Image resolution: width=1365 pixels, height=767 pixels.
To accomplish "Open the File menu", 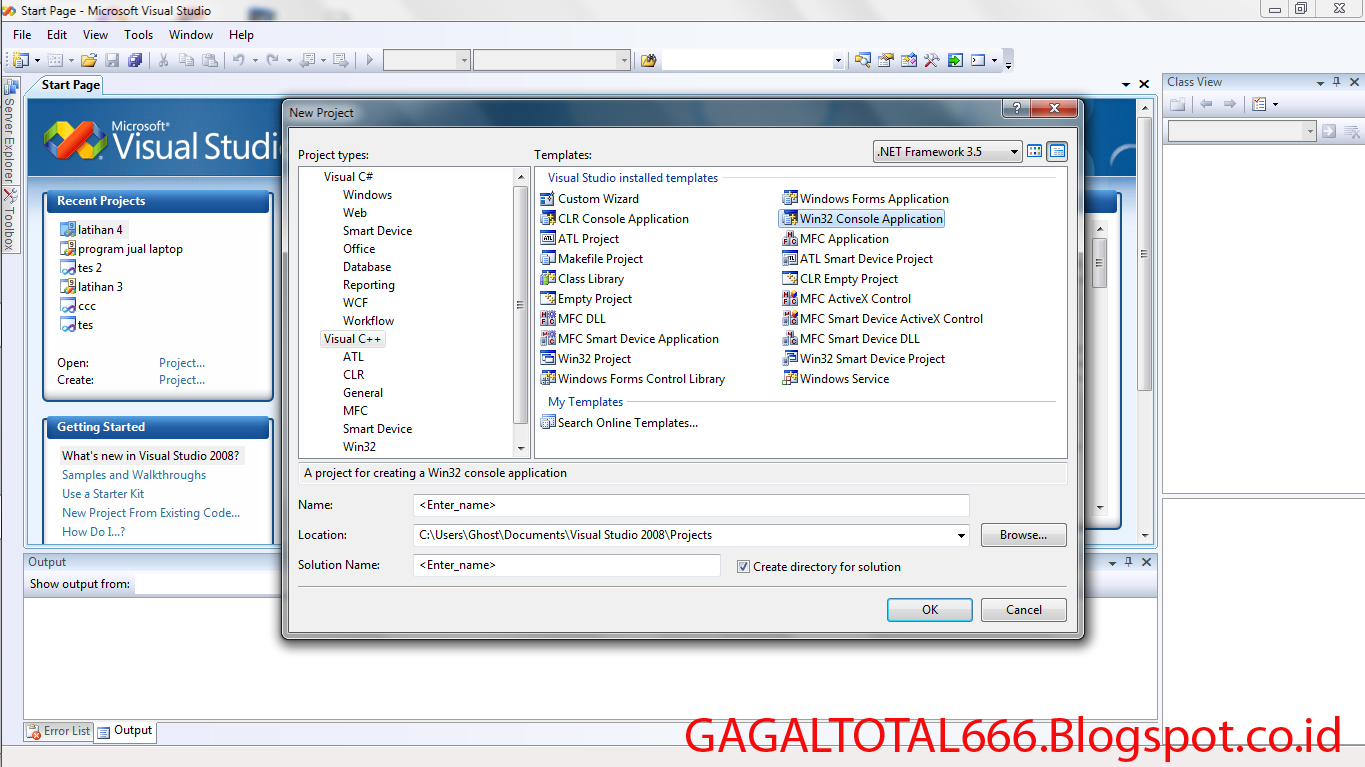I will [x=22, y=35].
